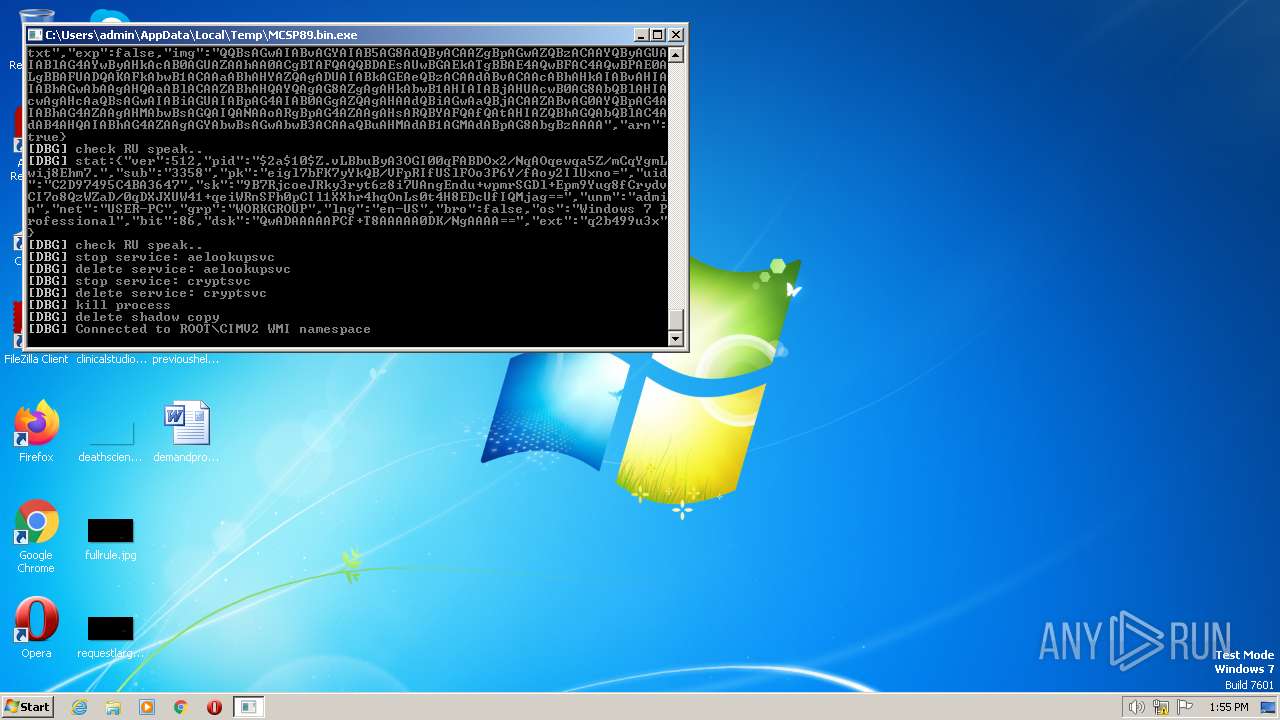Close the MCSP89.bin.exe console window
Viewport: 1280px width, 720px height.
pyautogui.click(x=676, y=35)
